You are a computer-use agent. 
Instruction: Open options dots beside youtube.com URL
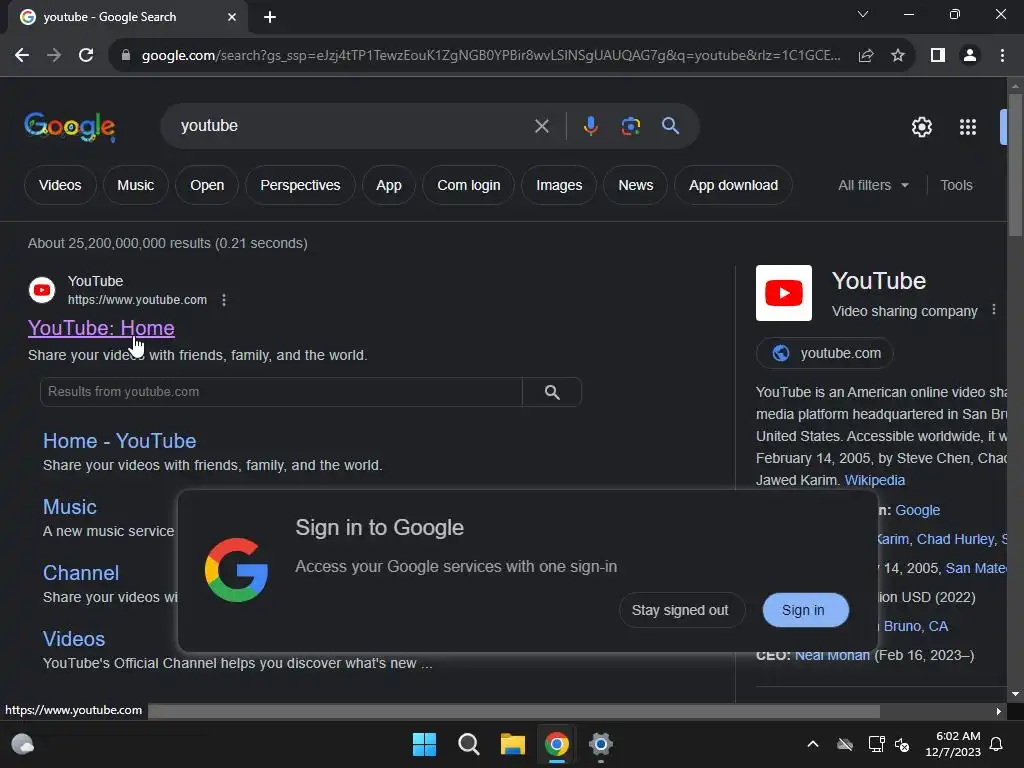pyautogui.click(x=224, y=300)
